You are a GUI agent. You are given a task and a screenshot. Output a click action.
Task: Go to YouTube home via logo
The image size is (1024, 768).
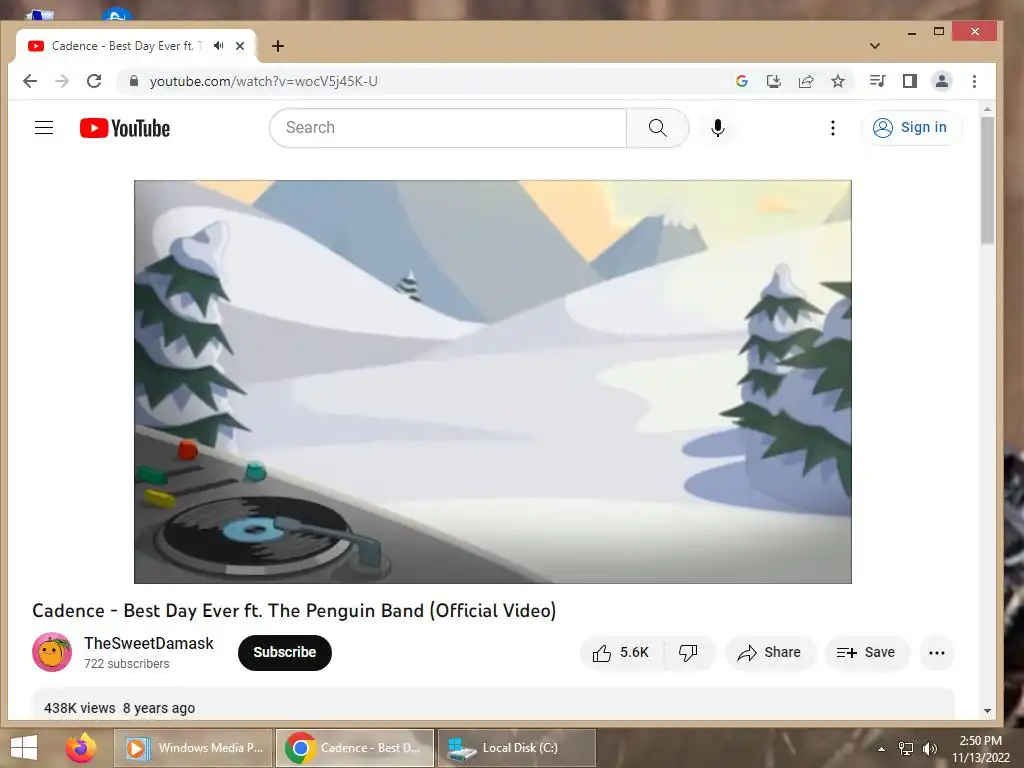pos(125,128)
